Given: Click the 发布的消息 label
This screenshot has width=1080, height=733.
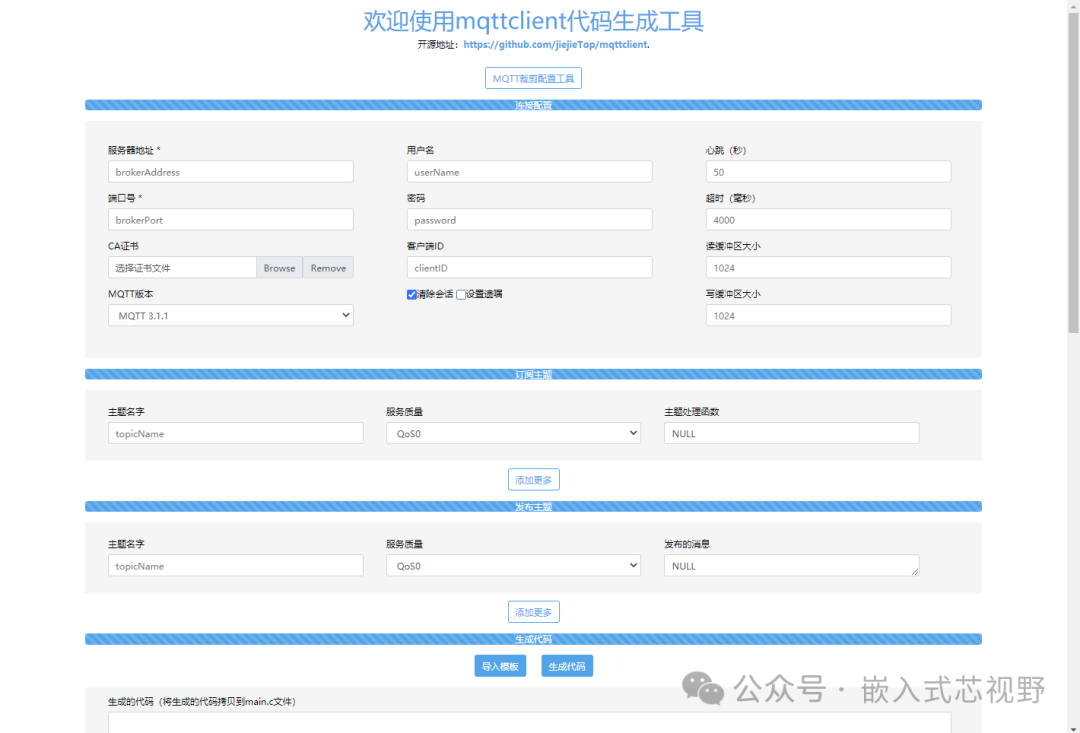Looking at the screenshot, I should click(x=687, y=544).
